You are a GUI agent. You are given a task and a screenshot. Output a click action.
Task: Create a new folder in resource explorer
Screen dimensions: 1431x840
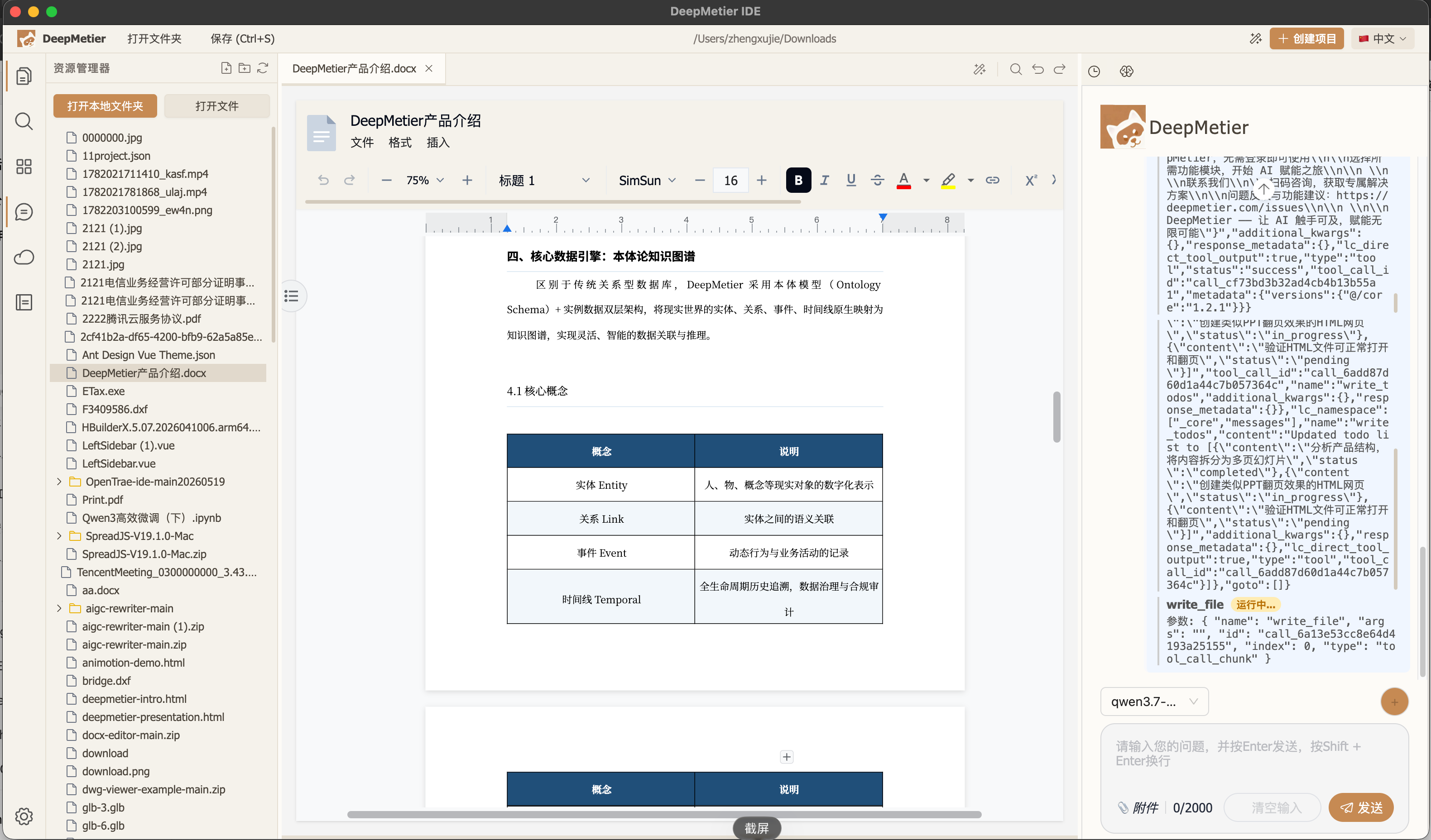tap(244, 68)
